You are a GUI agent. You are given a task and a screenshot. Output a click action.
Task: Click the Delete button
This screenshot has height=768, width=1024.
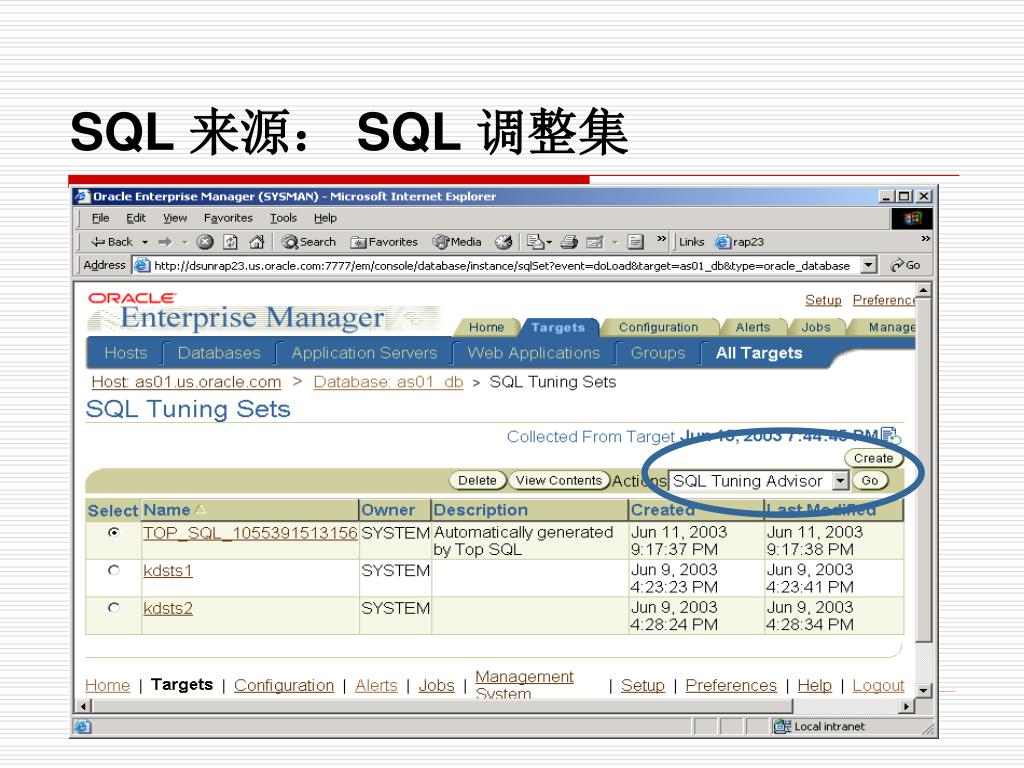(x=477, y=481)
